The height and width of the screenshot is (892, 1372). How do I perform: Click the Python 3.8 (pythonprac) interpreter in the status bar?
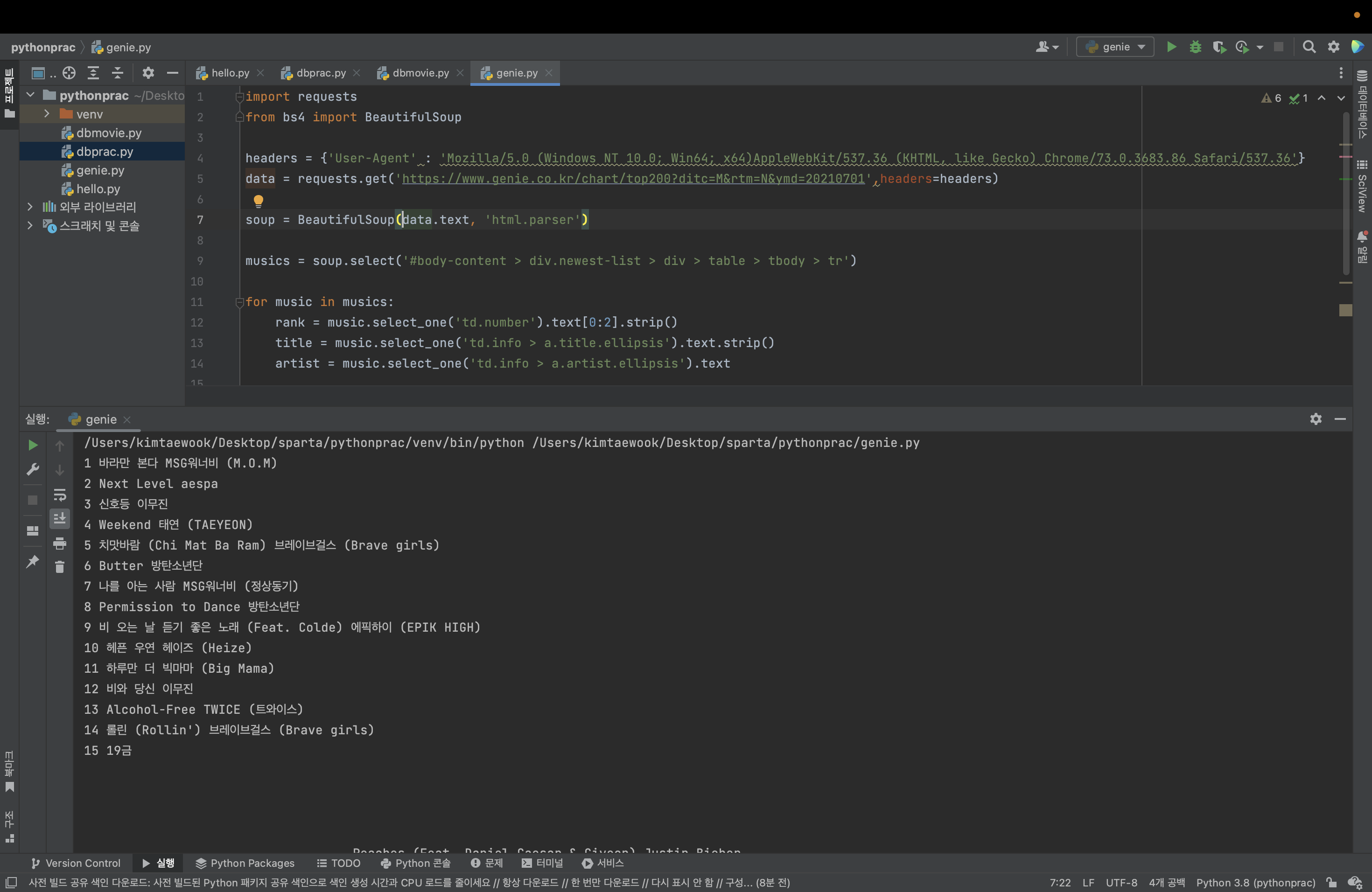1255,882
